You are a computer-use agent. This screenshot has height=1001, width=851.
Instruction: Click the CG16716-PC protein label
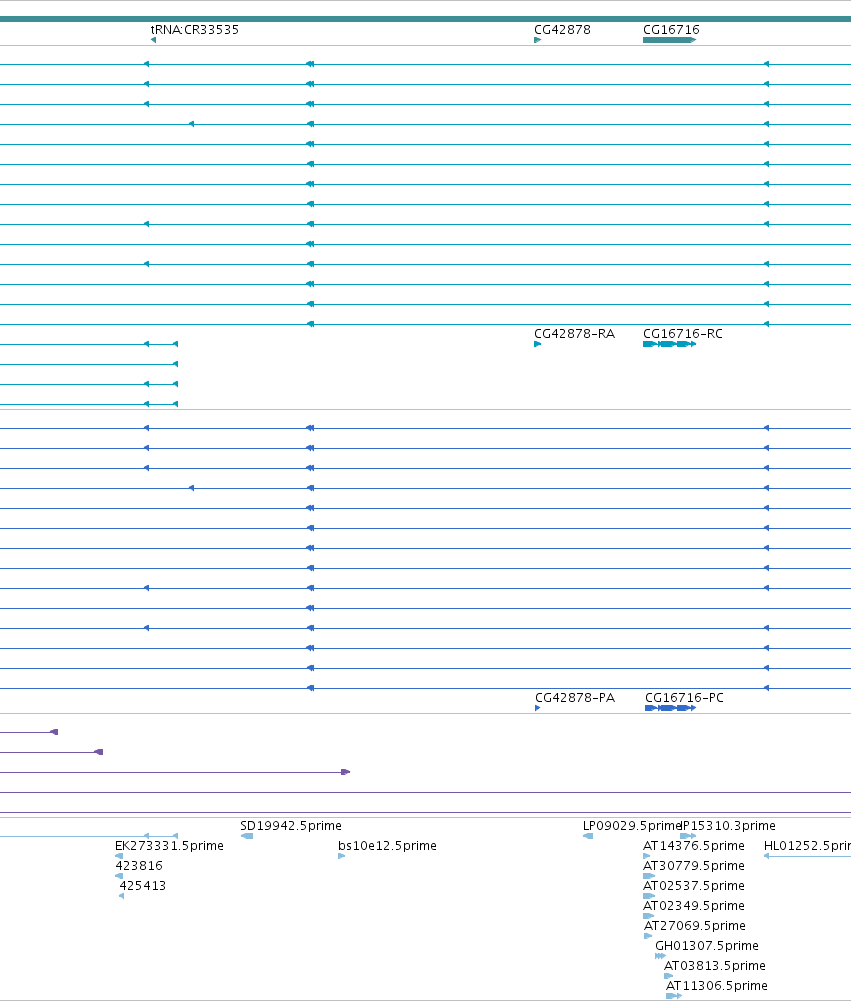[x=684, y=697]
